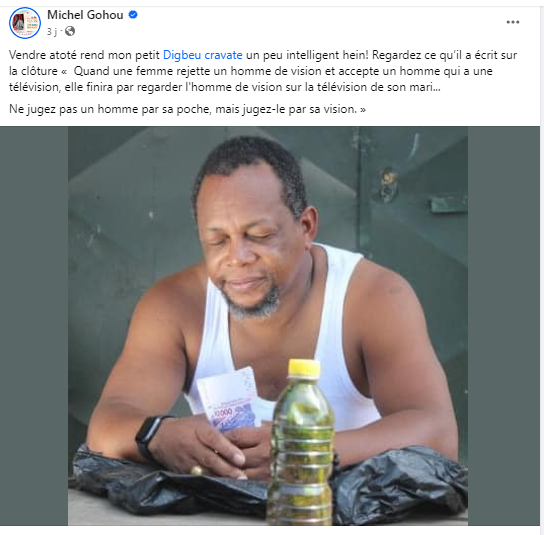Open the three-dot post options menu
This screenshot has width=544, height=535.
pyautogui.click(x=512, y=22)
